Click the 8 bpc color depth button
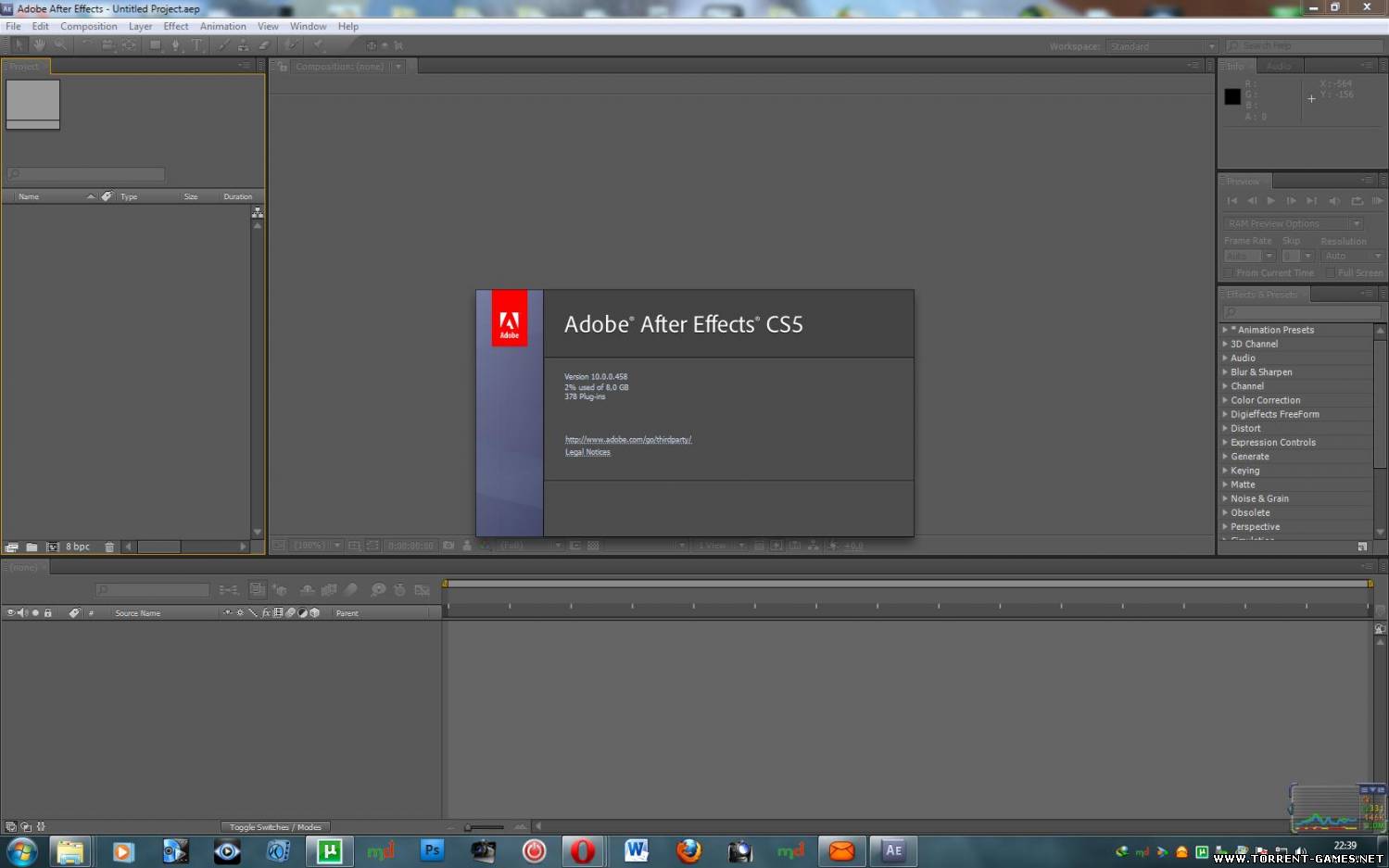This screenshot has width=1389, height=868. (x=78, y=547)
